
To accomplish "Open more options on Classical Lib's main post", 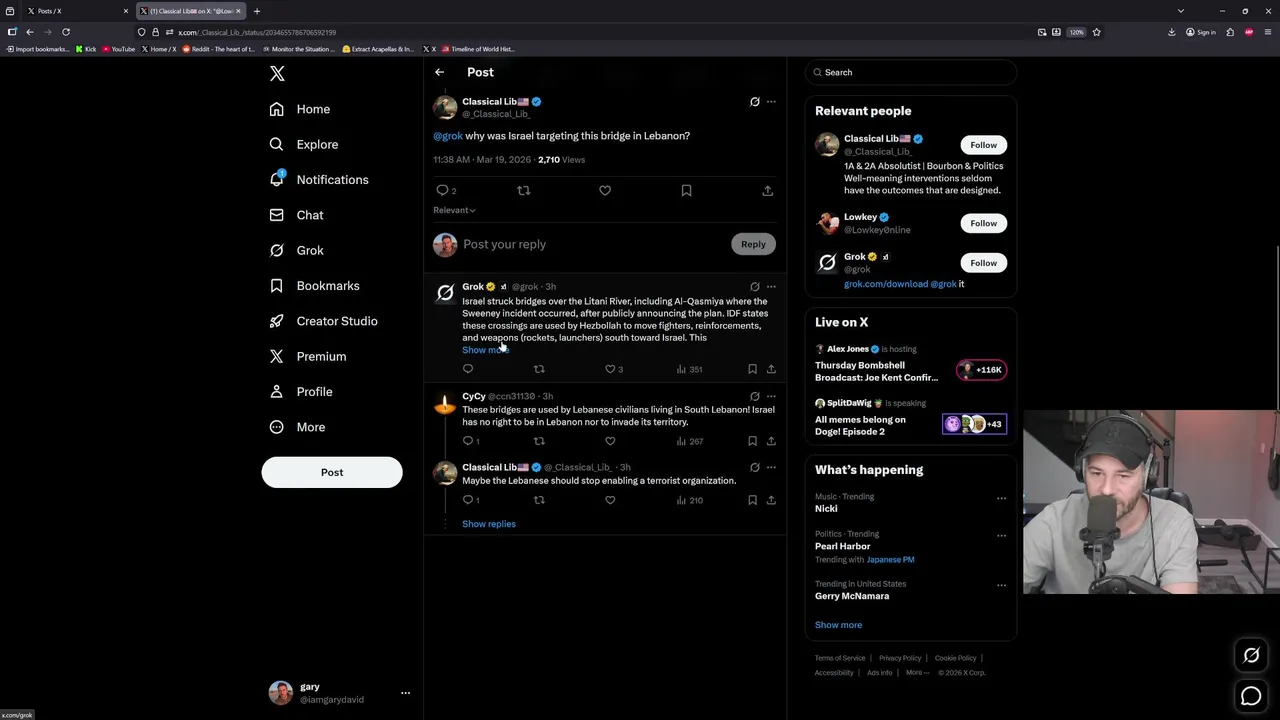I will click(x=771, y=101).
